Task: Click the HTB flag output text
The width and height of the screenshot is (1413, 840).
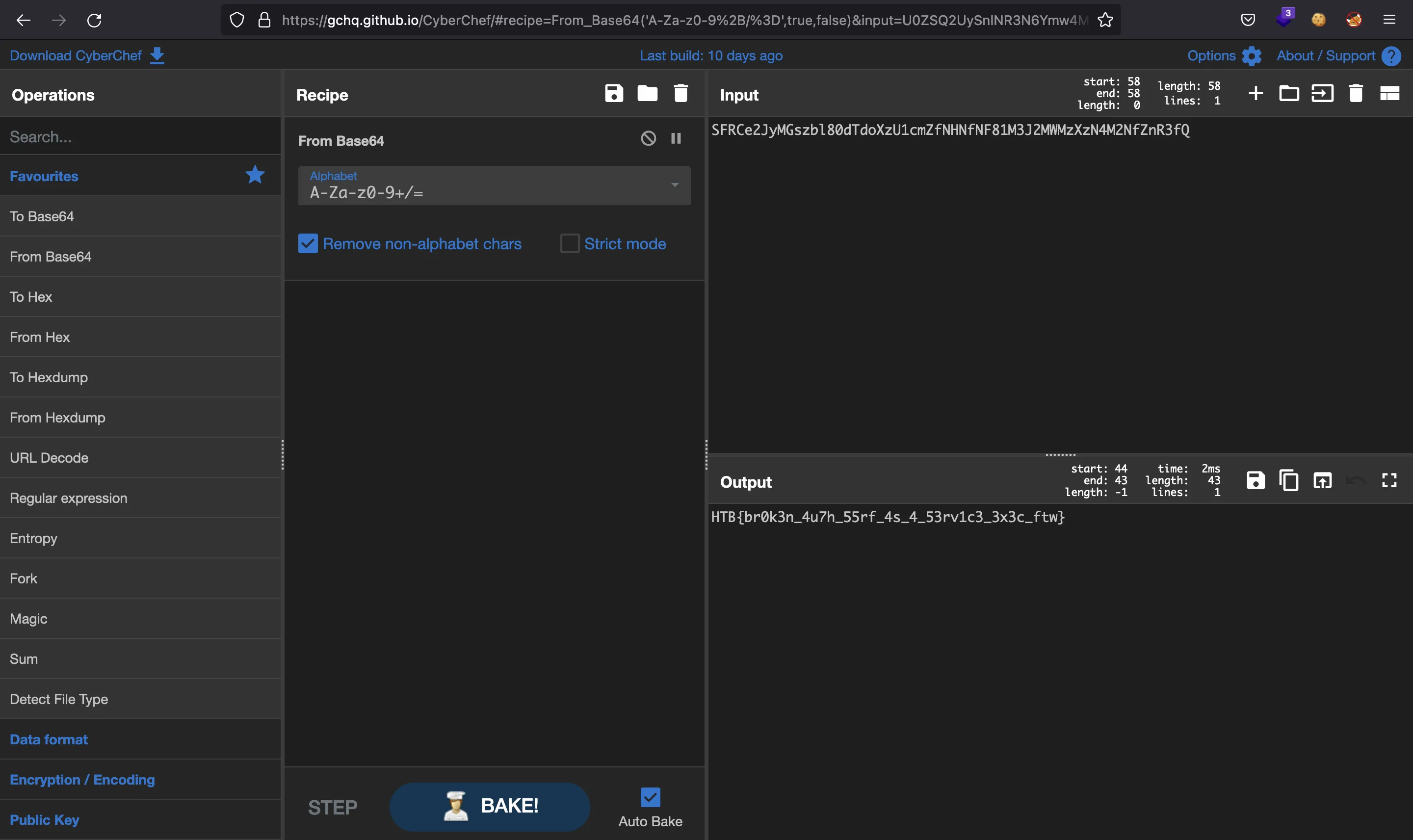Action: click(x=888, y=517)
